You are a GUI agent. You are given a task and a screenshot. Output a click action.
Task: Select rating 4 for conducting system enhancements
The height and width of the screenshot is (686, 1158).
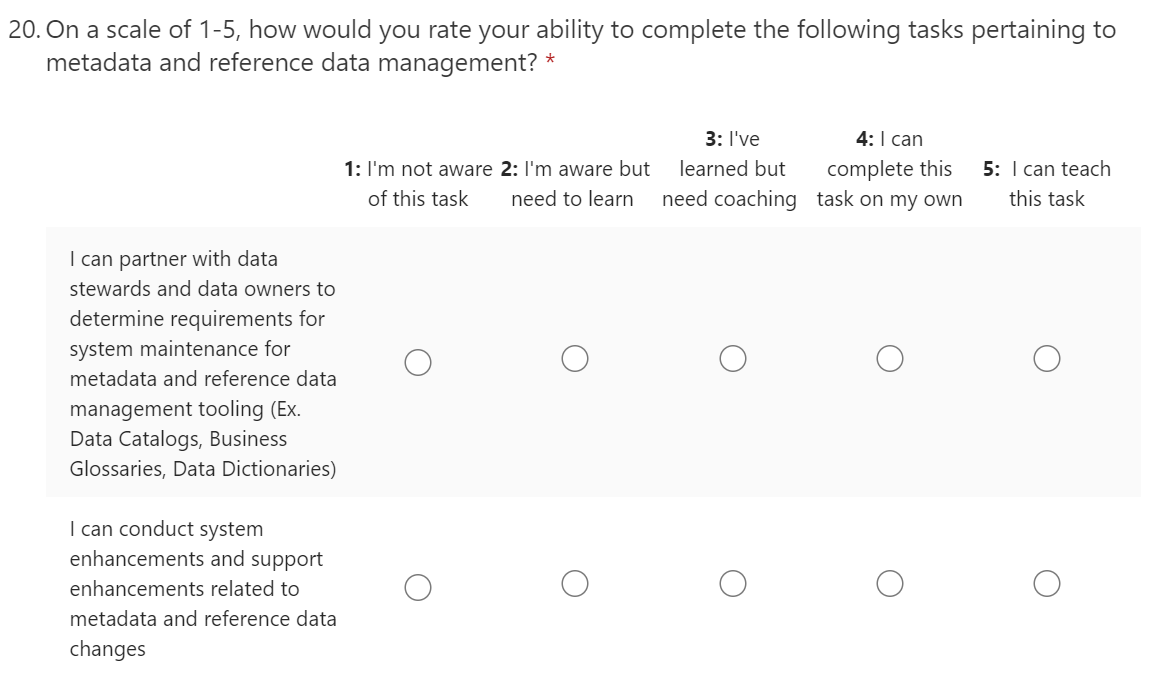889,583
